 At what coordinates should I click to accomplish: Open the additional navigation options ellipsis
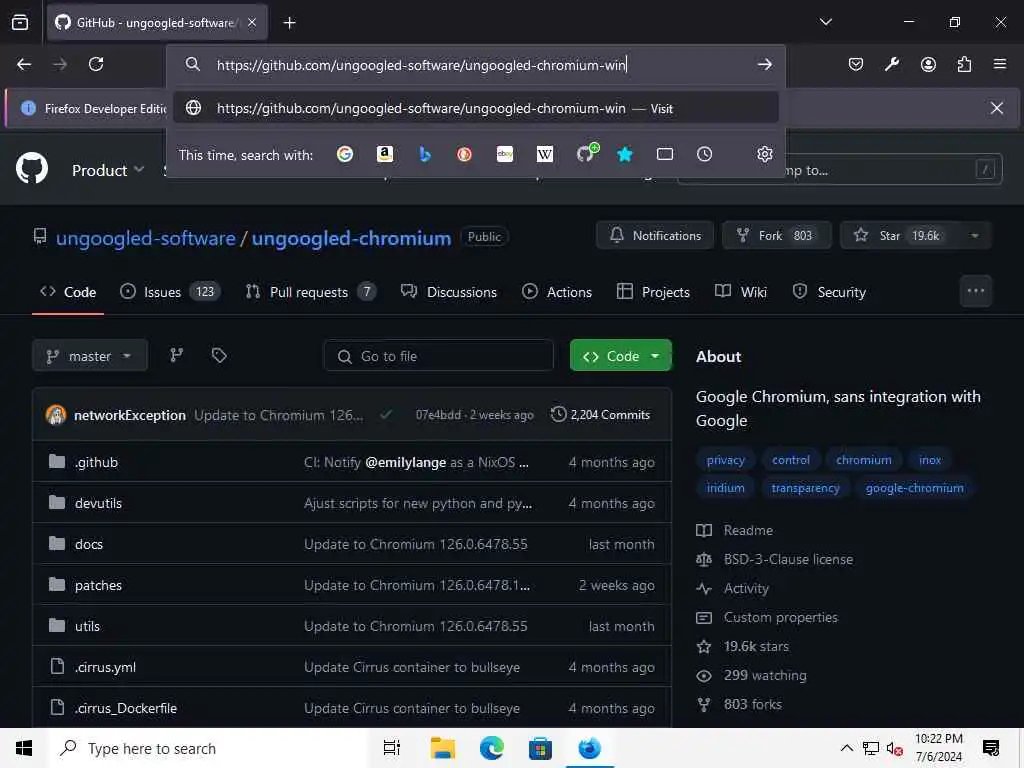click(976, 291)
